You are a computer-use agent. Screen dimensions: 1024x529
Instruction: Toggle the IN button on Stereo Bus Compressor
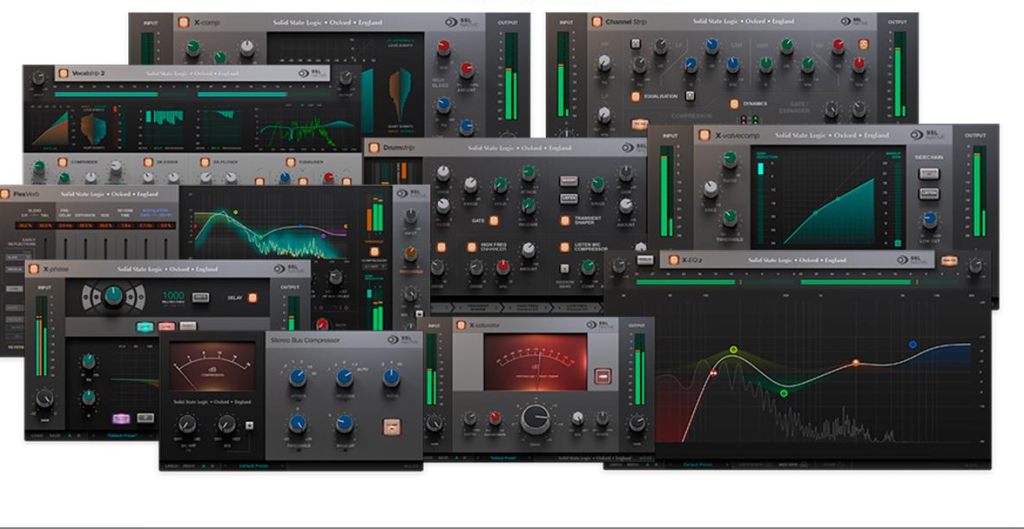point(392,427)
